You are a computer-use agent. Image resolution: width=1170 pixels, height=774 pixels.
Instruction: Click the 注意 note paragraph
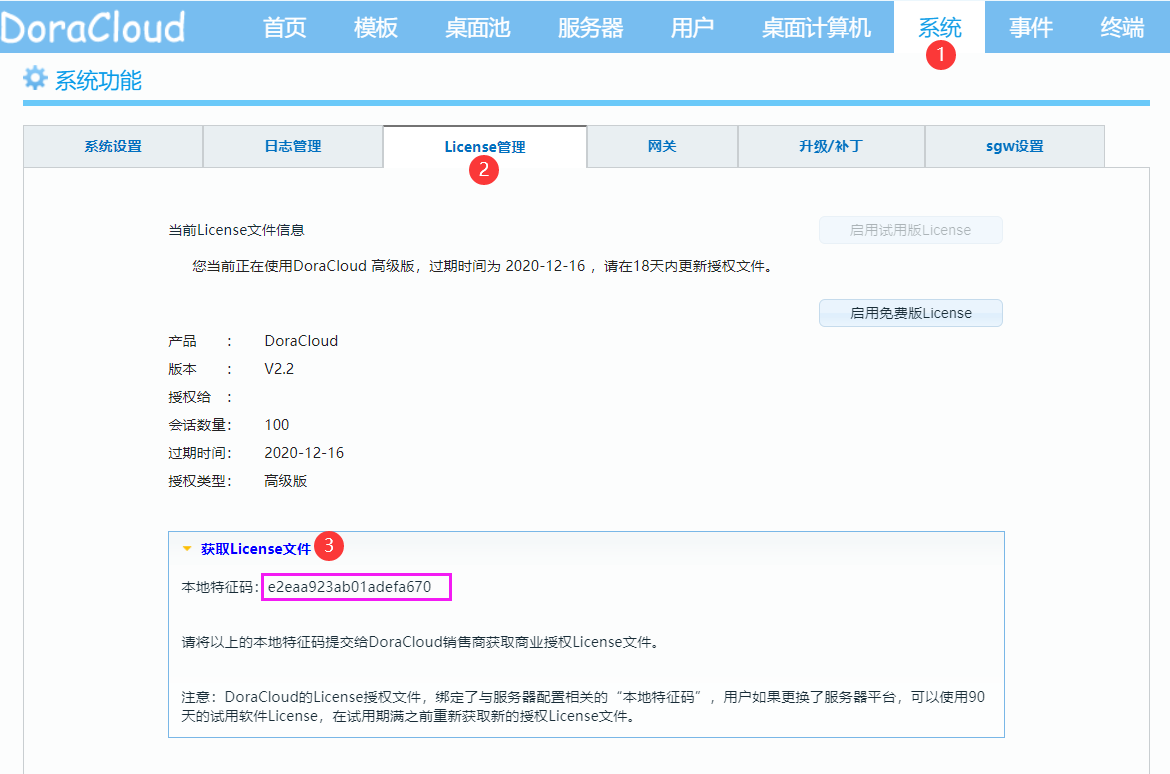pyautogui.click(x=583, y=706)
